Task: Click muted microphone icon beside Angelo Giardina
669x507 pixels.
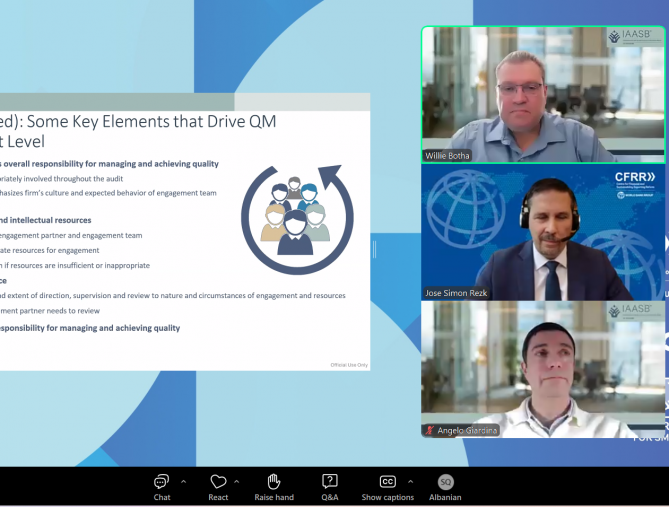Action: click(x=429, y=431)
